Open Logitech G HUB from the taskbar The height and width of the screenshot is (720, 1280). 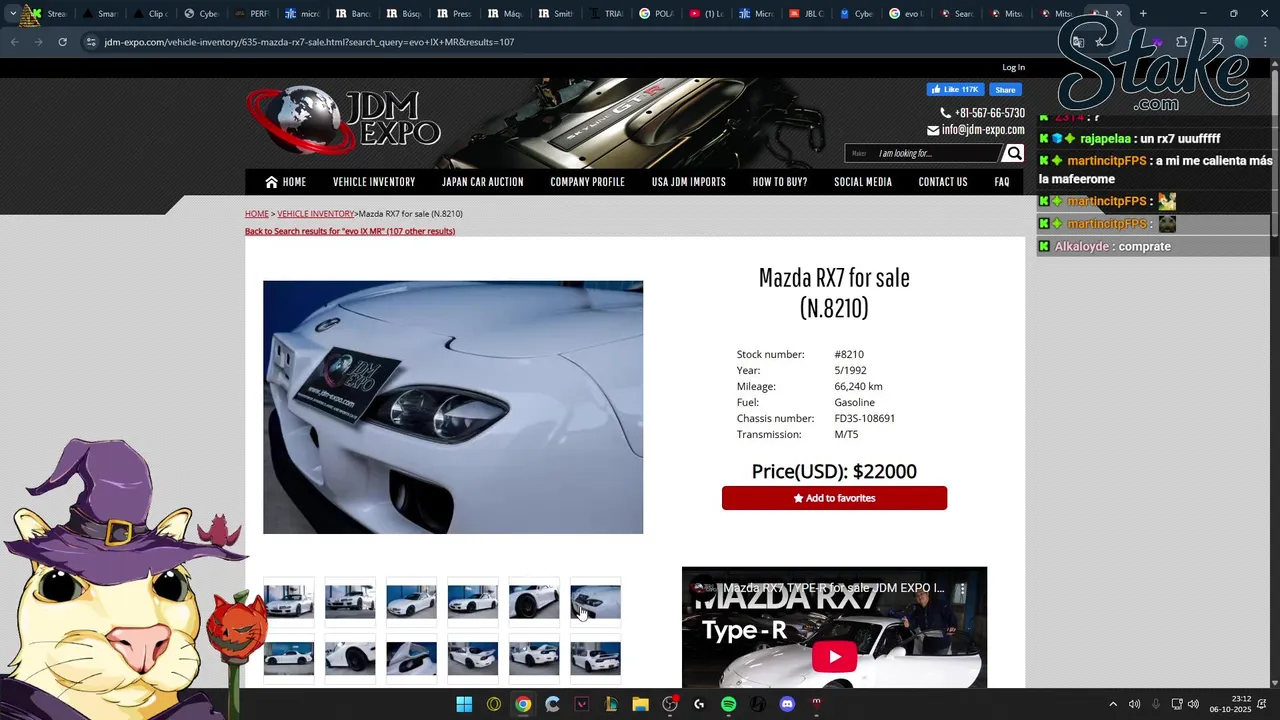pyautogui.click(x=699, y=704)
